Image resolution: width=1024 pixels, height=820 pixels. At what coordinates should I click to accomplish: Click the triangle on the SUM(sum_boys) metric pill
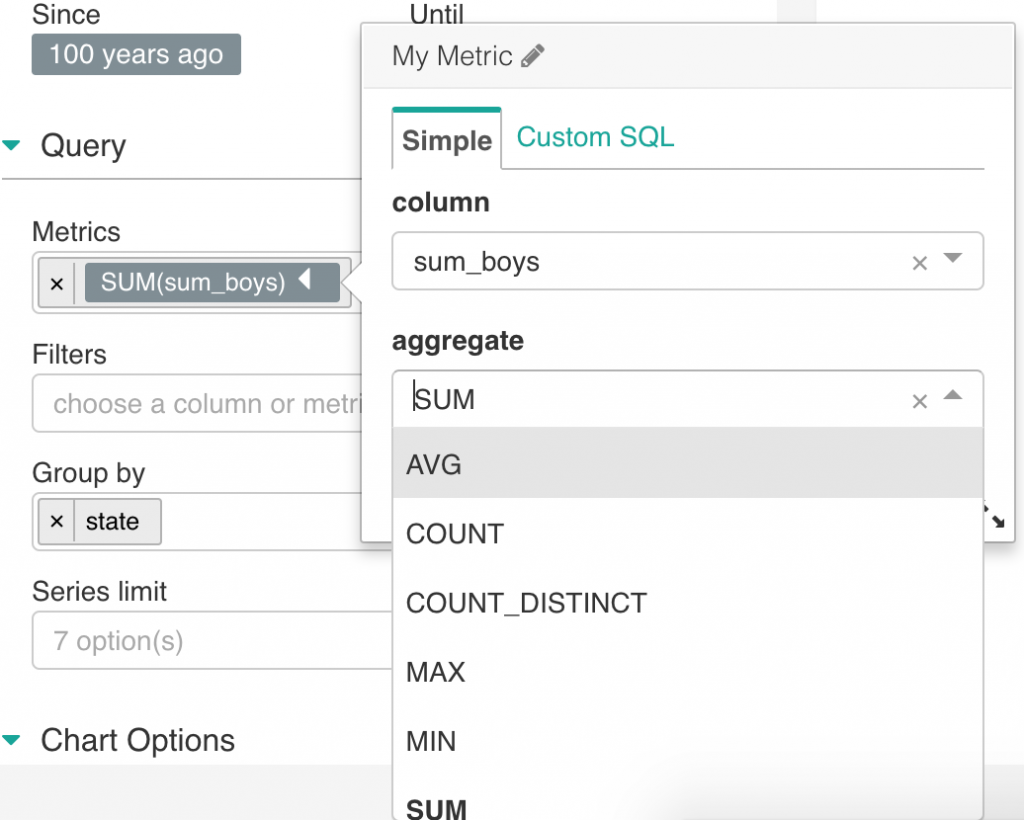tap(306, 281)
